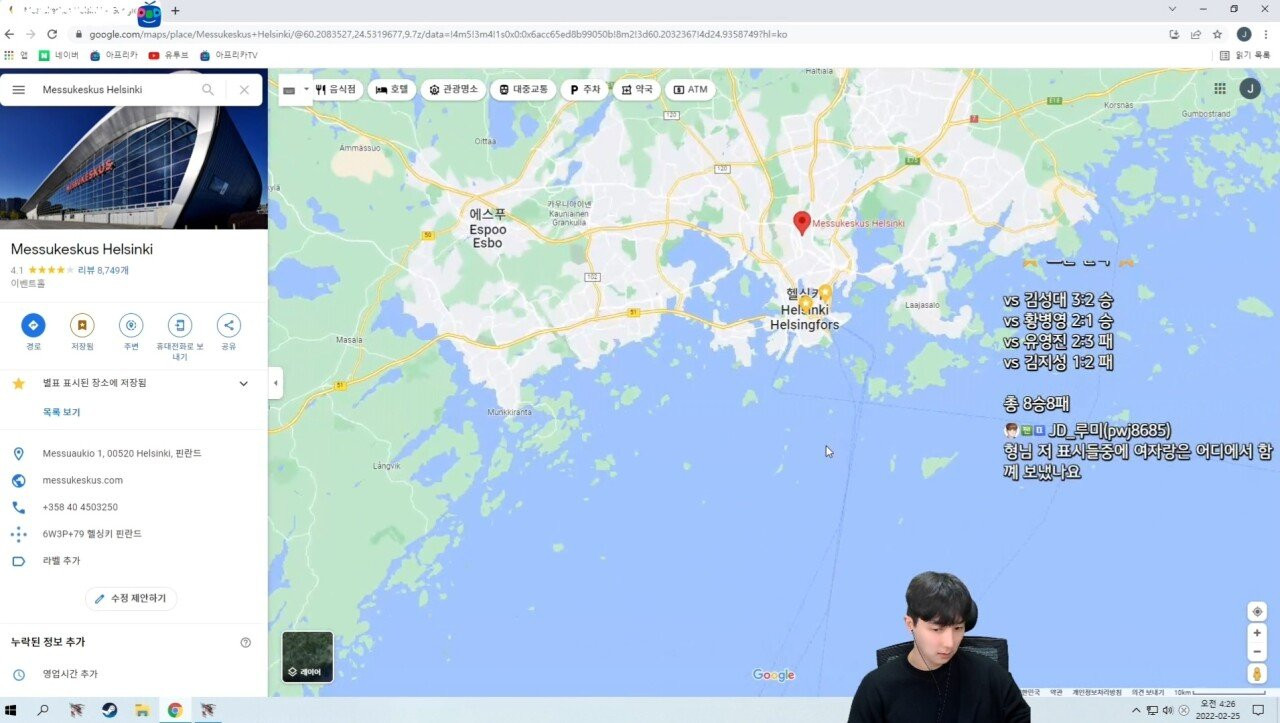Viewport: 1280px width, 723px height.
Task: Collapse the side panel arrow
Action: [275, 383]
